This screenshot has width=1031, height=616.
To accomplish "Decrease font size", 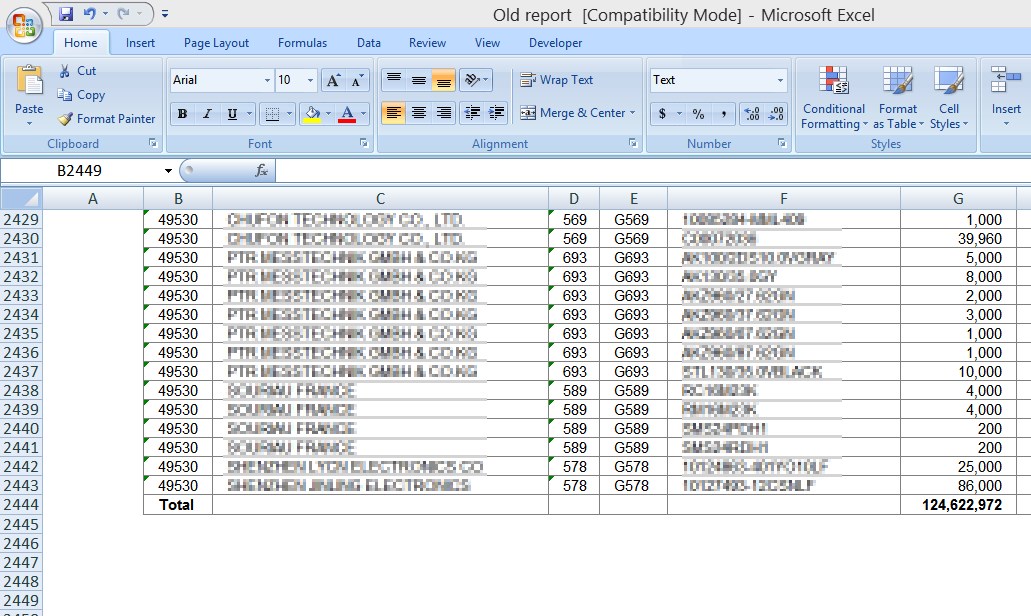I will point(357,80).
